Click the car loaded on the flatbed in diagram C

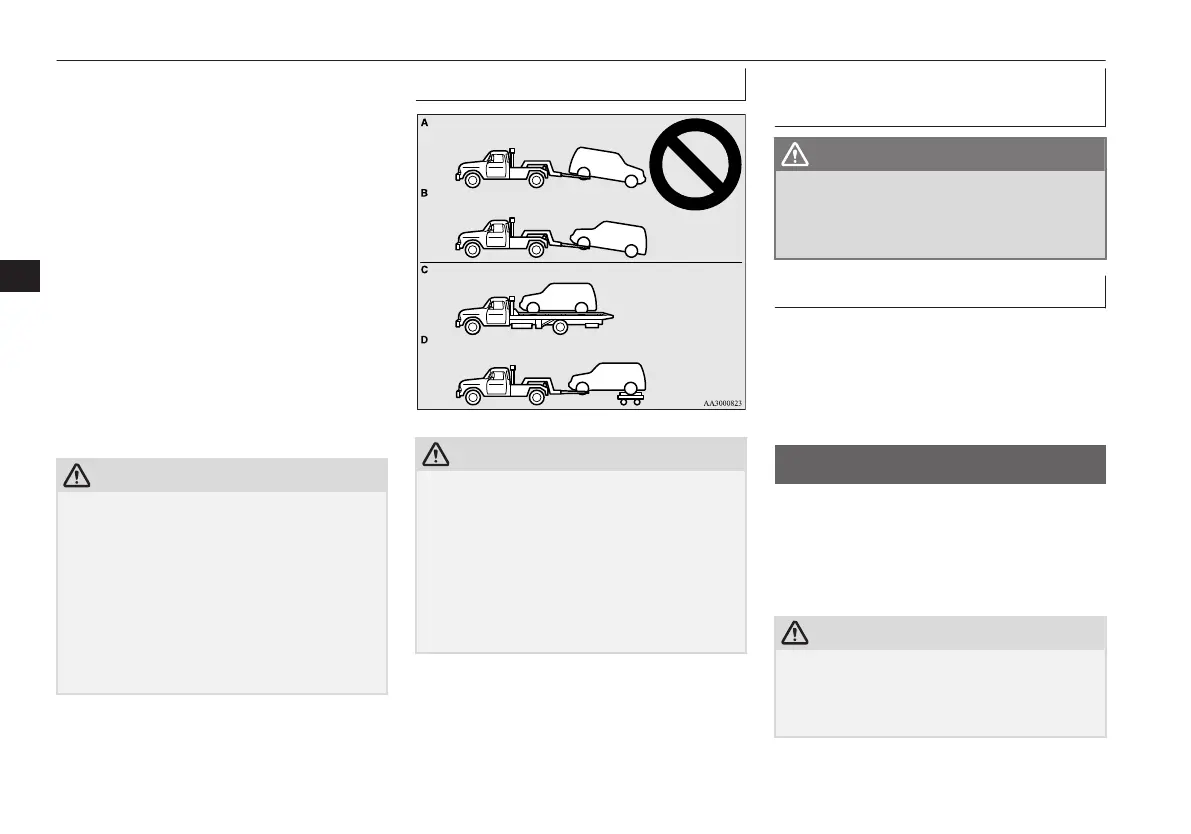tap(558, 298)
